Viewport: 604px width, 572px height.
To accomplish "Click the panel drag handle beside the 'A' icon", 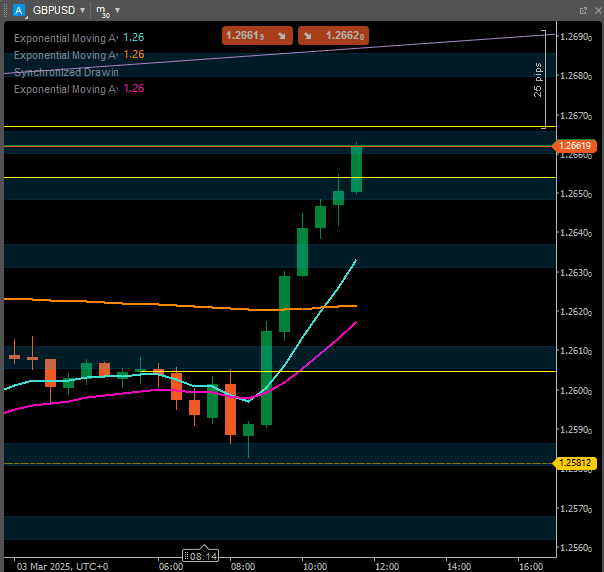I will (x=6, y=10).
